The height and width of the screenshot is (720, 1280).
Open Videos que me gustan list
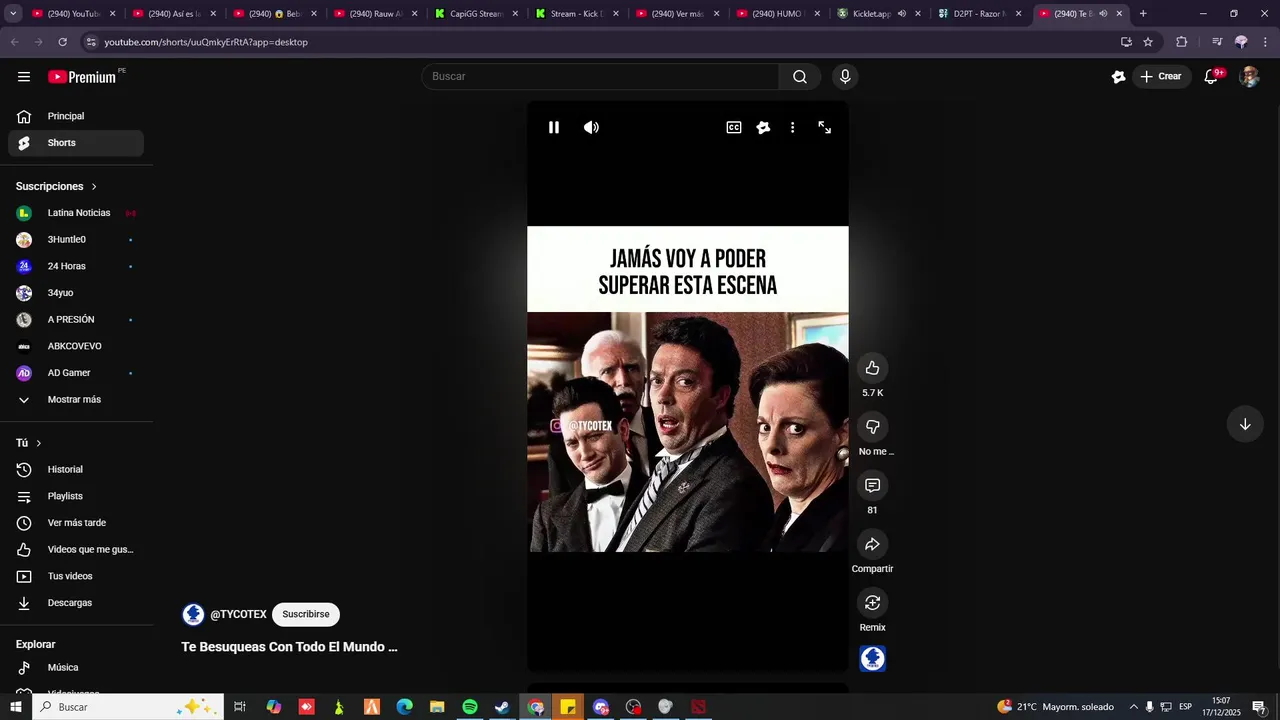[x=76, y=549]
